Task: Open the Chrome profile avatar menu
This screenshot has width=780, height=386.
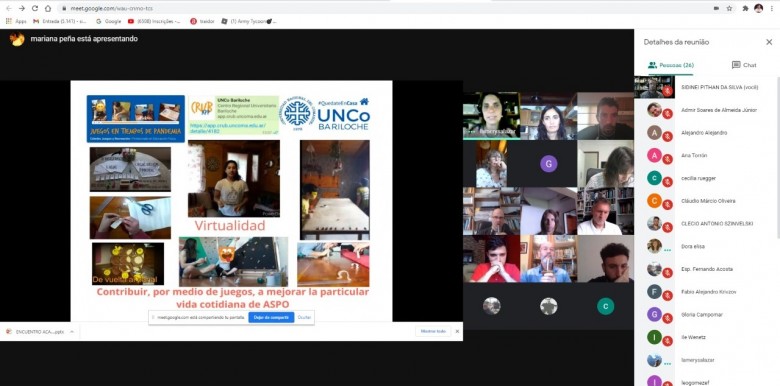Action: click(758, 8)
